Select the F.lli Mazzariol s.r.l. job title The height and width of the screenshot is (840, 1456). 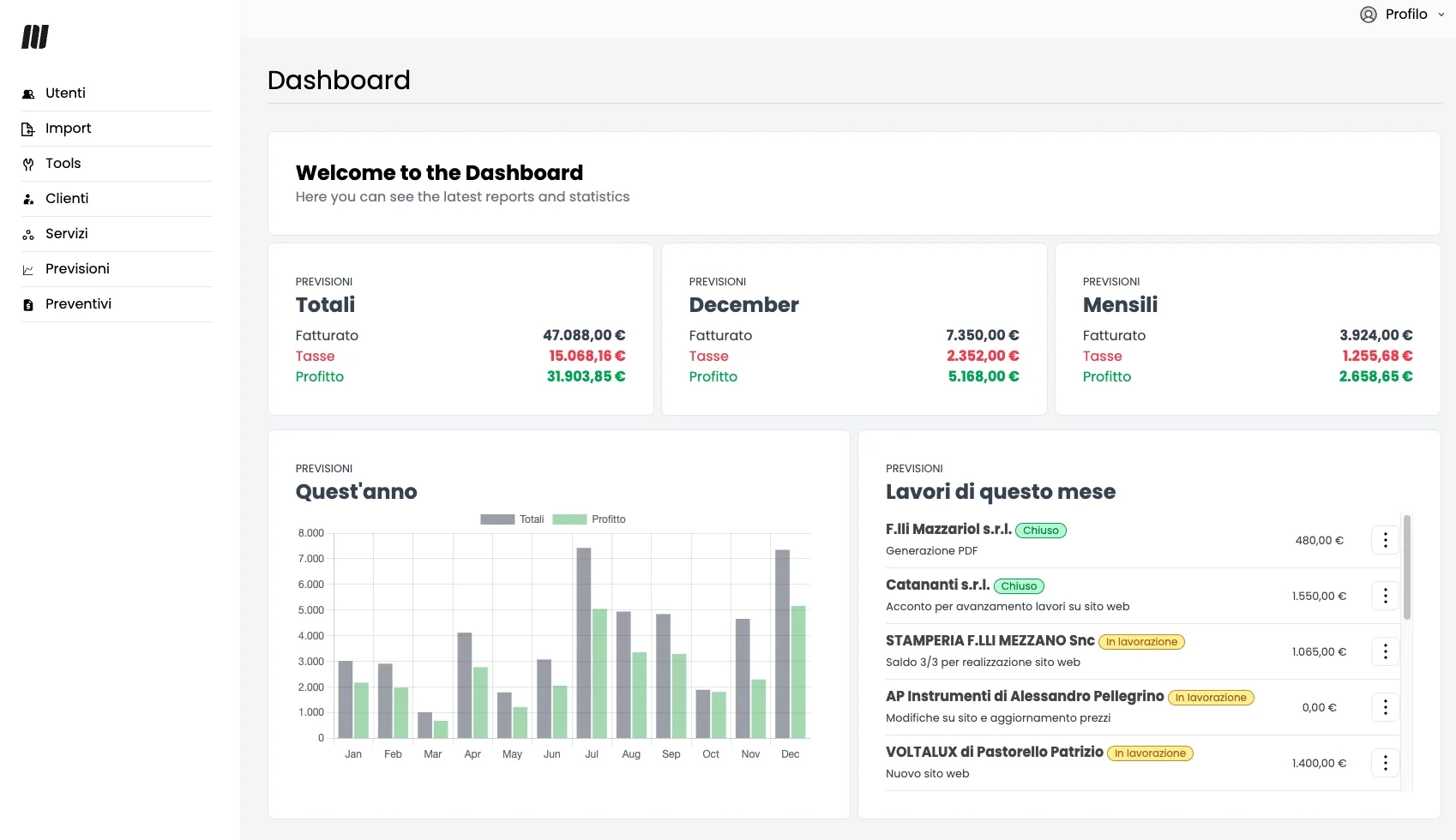pos(948,530)
